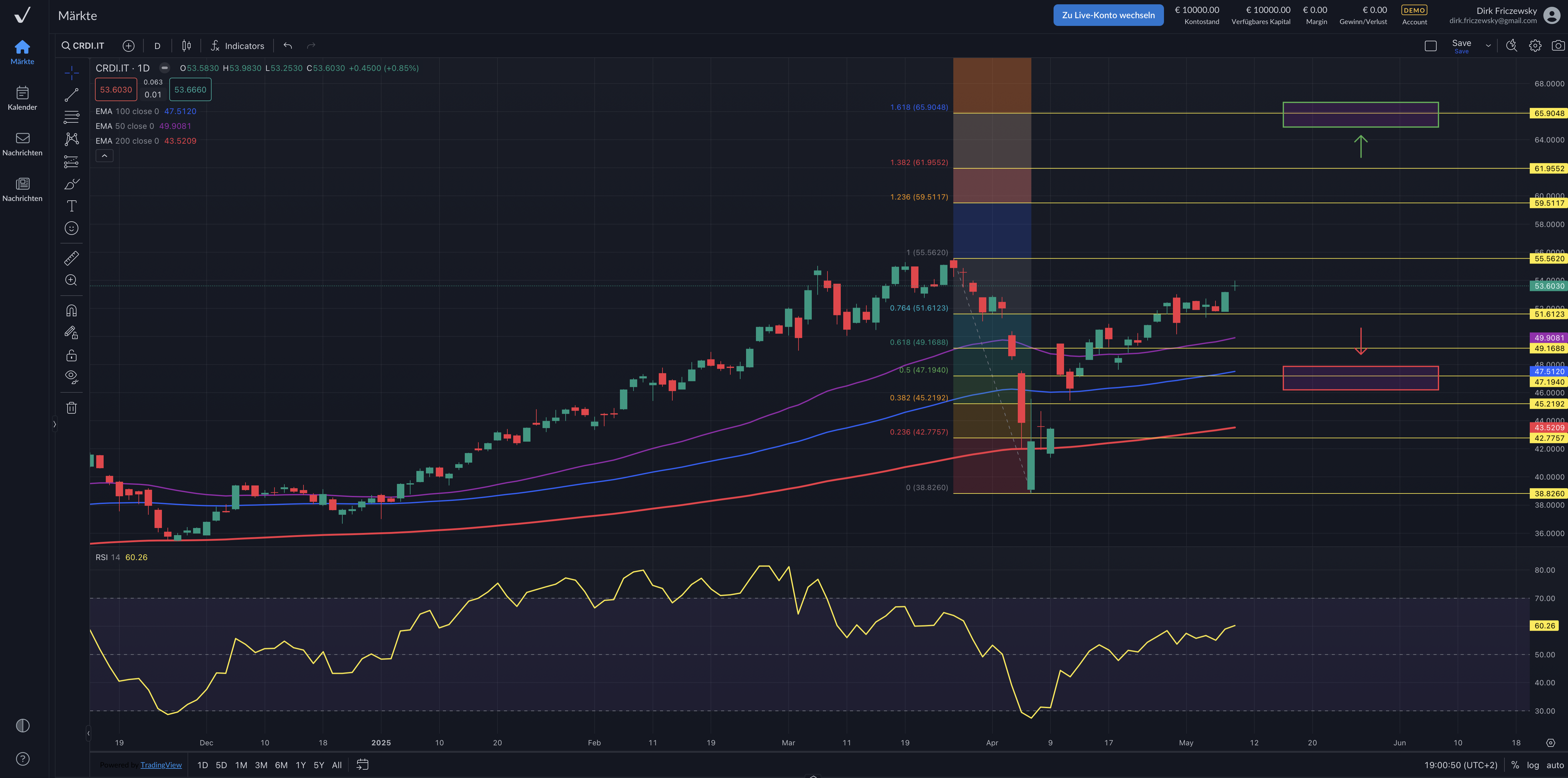The width and height of the screenshot is (1568, 778).
Task: Open the Save layout dropdown arrow
Action: 1488,46
